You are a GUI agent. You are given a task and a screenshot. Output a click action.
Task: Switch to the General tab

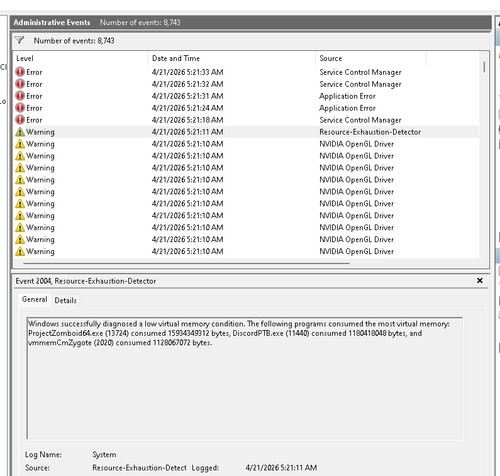(x=34, y=299)
